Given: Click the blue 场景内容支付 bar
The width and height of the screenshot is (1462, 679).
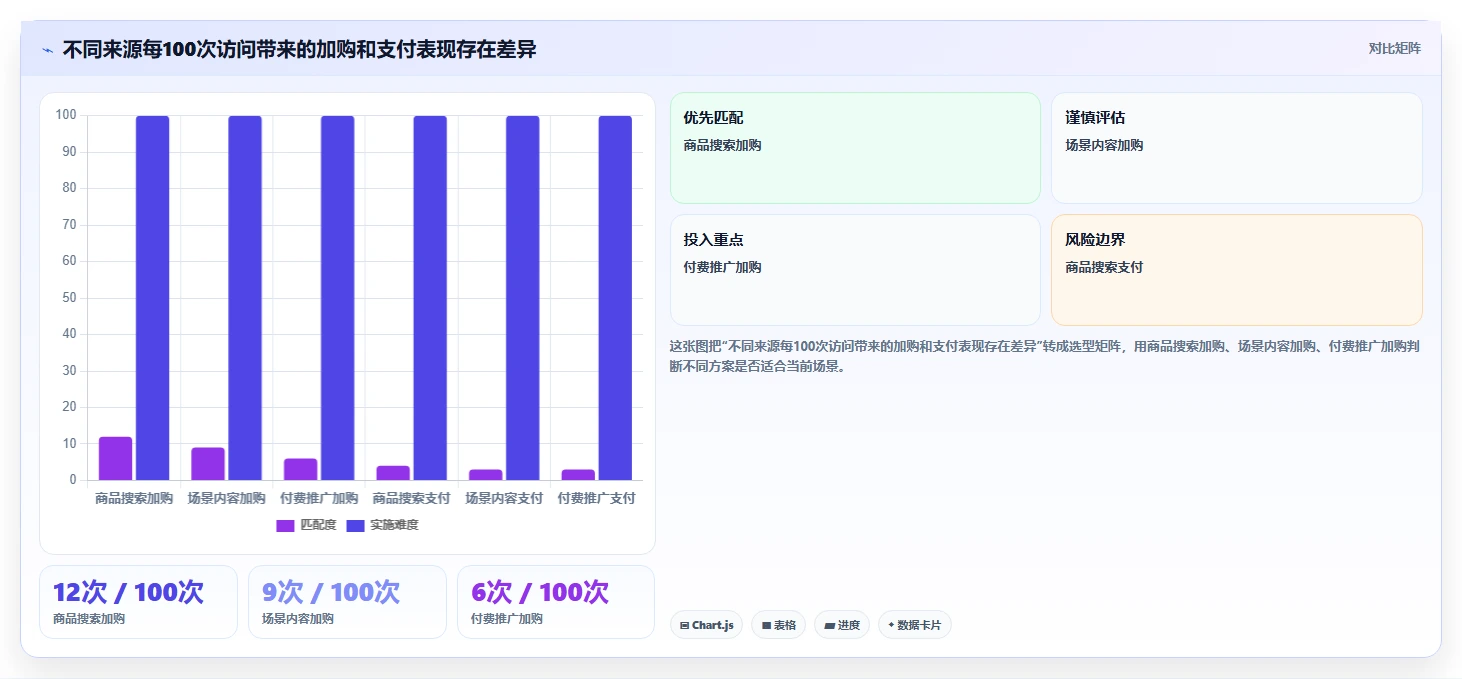Looking at the screenshot, I should (522, 298).
